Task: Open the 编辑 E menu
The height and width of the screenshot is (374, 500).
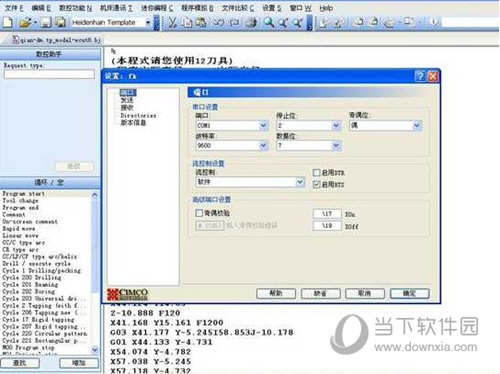Action: pos(41,8)
